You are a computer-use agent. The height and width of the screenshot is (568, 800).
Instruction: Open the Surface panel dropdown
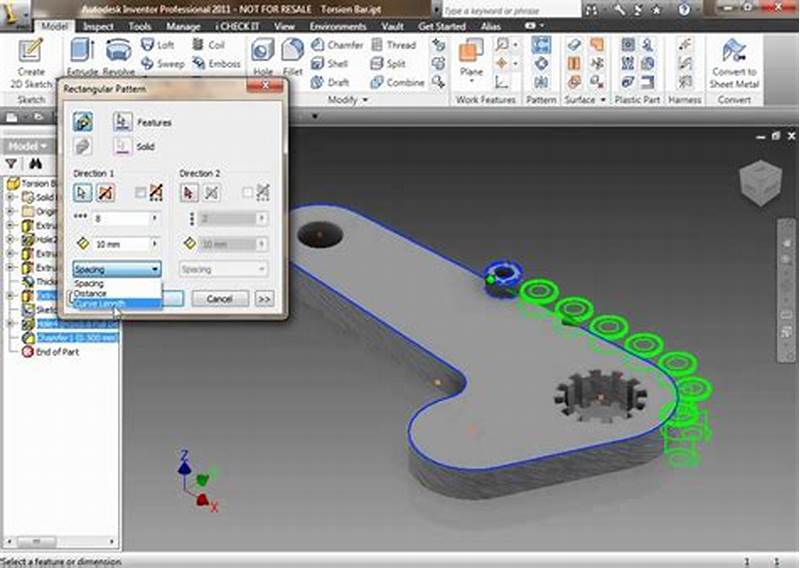(x=603, y=100)
